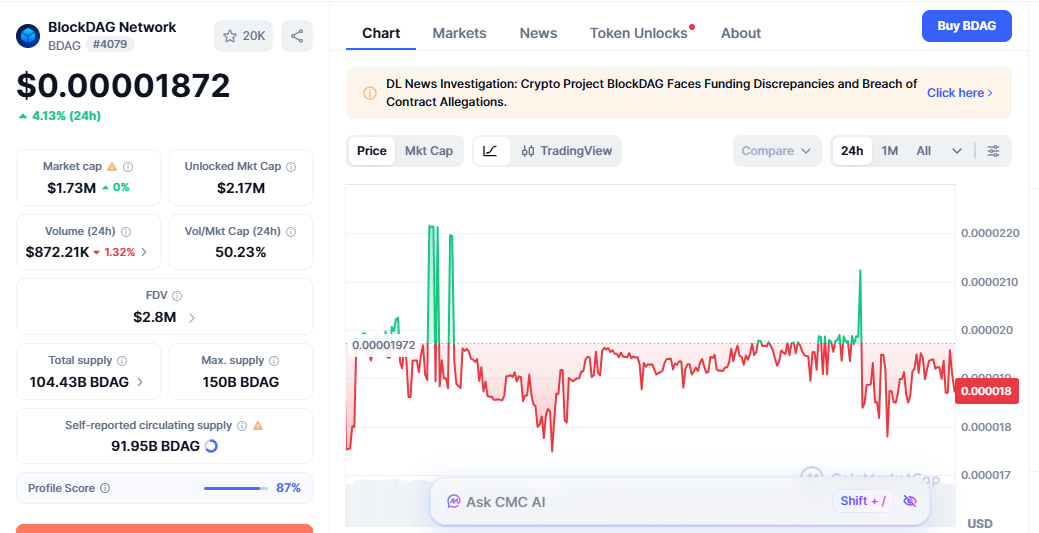The width and height of the screenshot is (1039, 533).
Task: Click the Ask CMC AI logo icon
Action: click(454, 502)
